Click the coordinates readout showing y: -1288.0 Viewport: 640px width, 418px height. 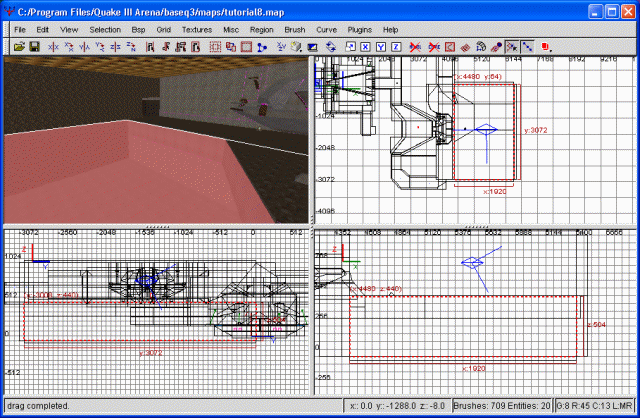[397, 406]
